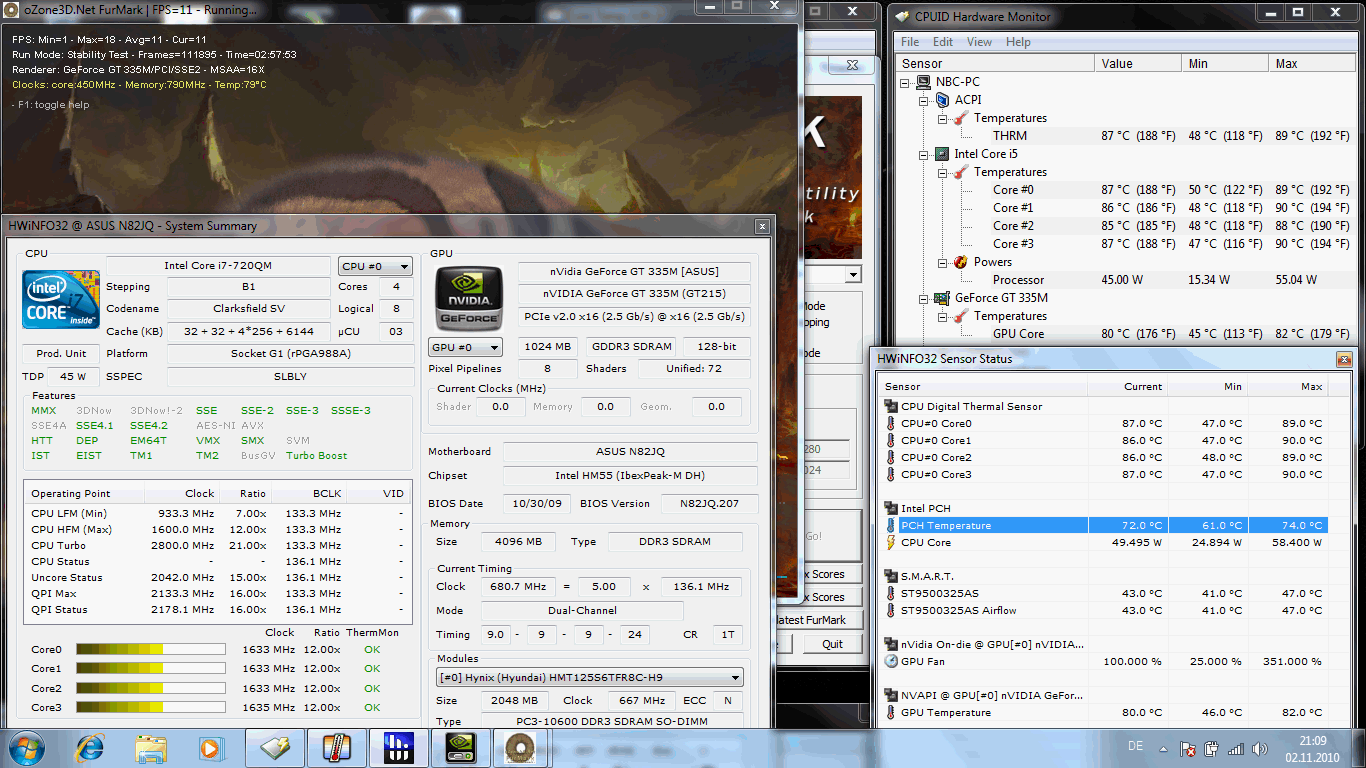Click the NBC-PC computer icon in HWMonitor
Viewport: 1366px width, 768px height.
(x=923, y=82)
